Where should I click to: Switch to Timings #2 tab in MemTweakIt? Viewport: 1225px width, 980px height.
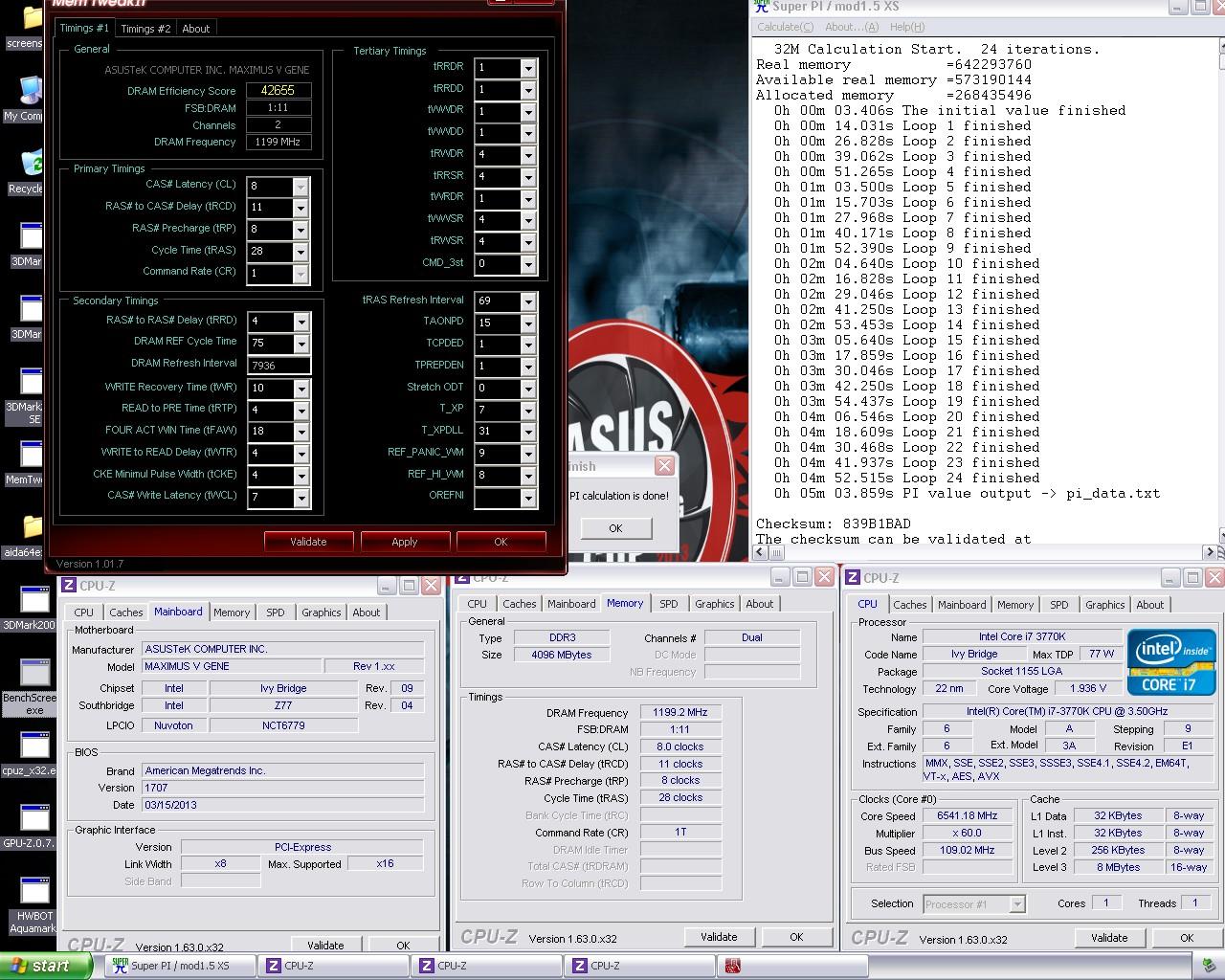[x=145, y=29]
